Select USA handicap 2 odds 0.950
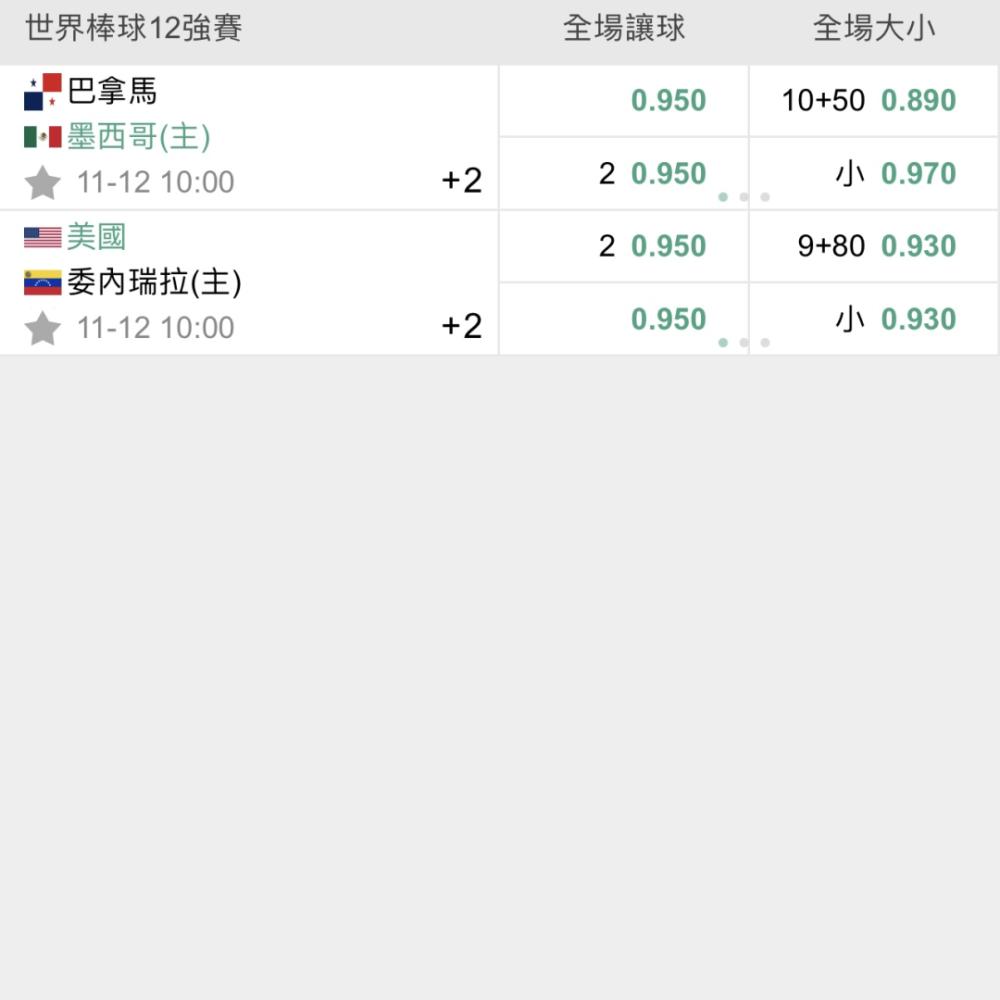The width and height of the screenshot is (1000, 1000). click(623, 246)
